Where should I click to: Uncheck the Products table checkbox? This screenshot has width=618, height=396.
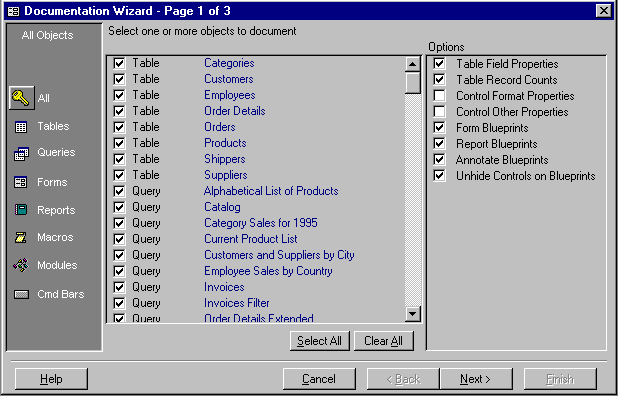coord(119,143)
